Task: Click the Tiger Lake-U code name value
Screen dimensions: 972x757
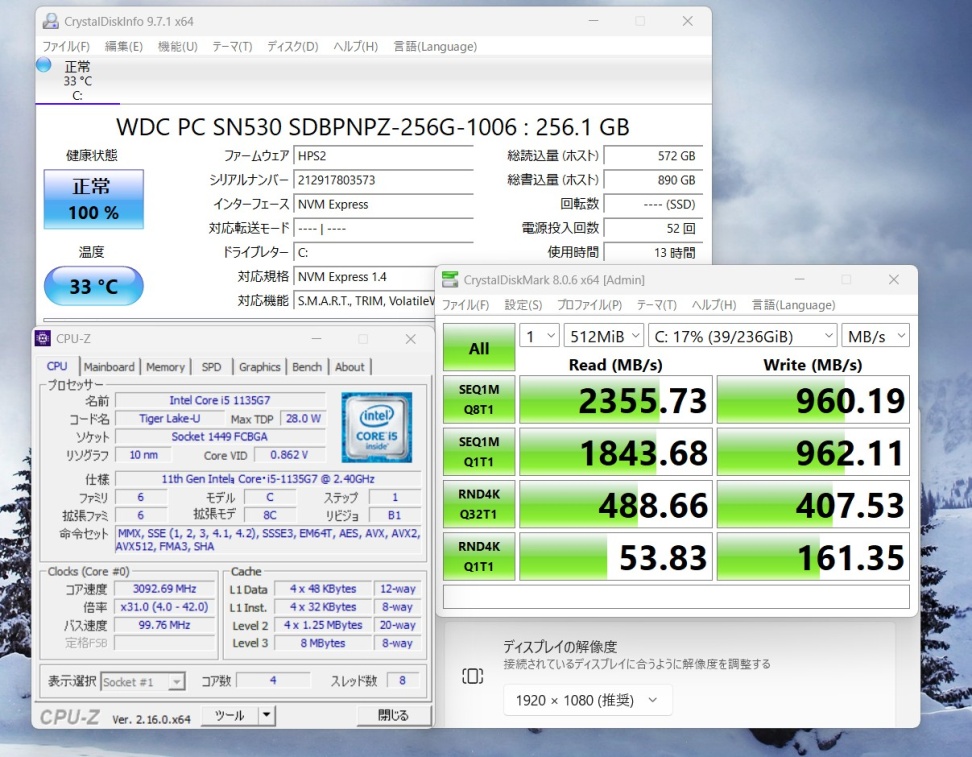Action: 169,418
